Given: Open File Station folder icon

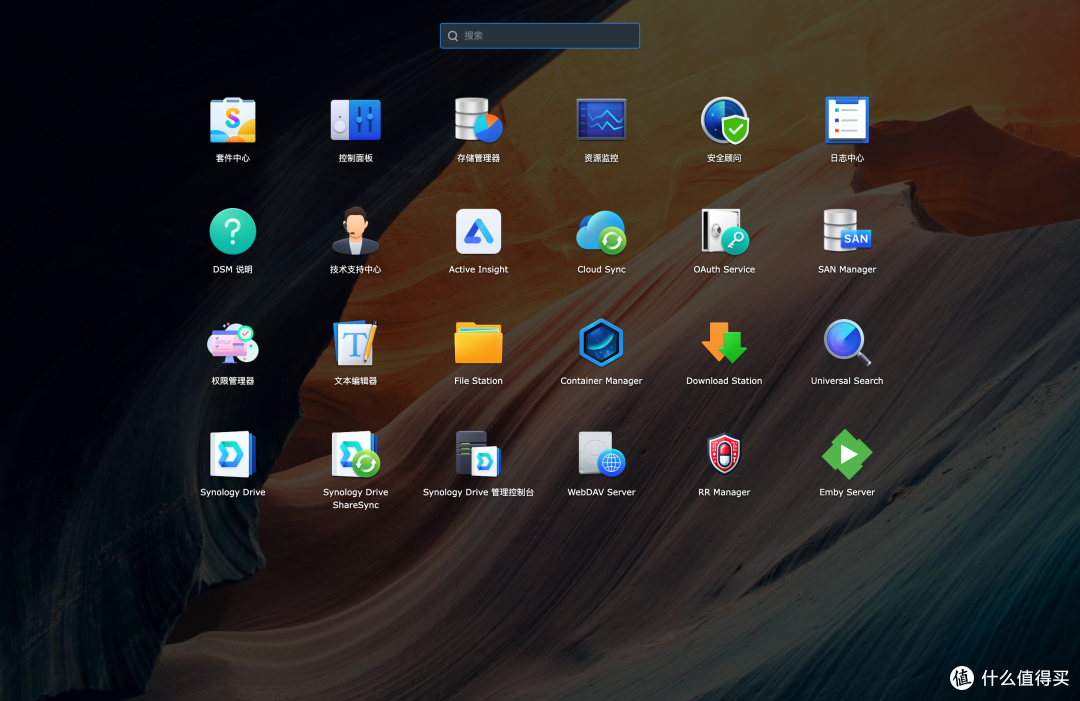Looking at the screenshot, I should (x=478, y=344).
